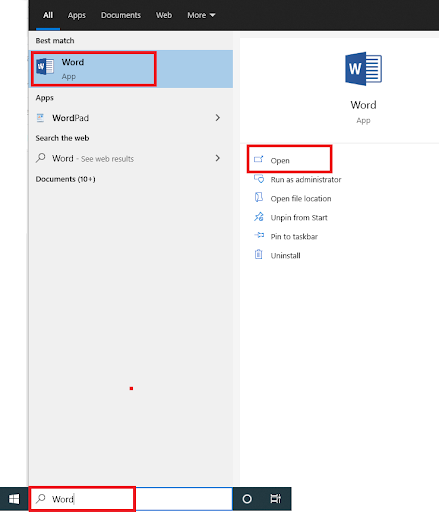Select the Web filter tab
Image resolution: width=439 pixels, height=512 pixels.
tap(164, 15)
